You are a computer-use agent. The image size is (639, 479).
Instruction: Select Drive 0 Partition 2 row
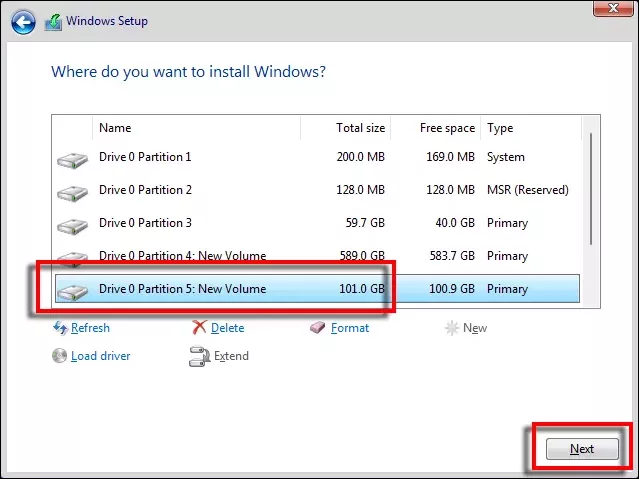tap(317, 190)
